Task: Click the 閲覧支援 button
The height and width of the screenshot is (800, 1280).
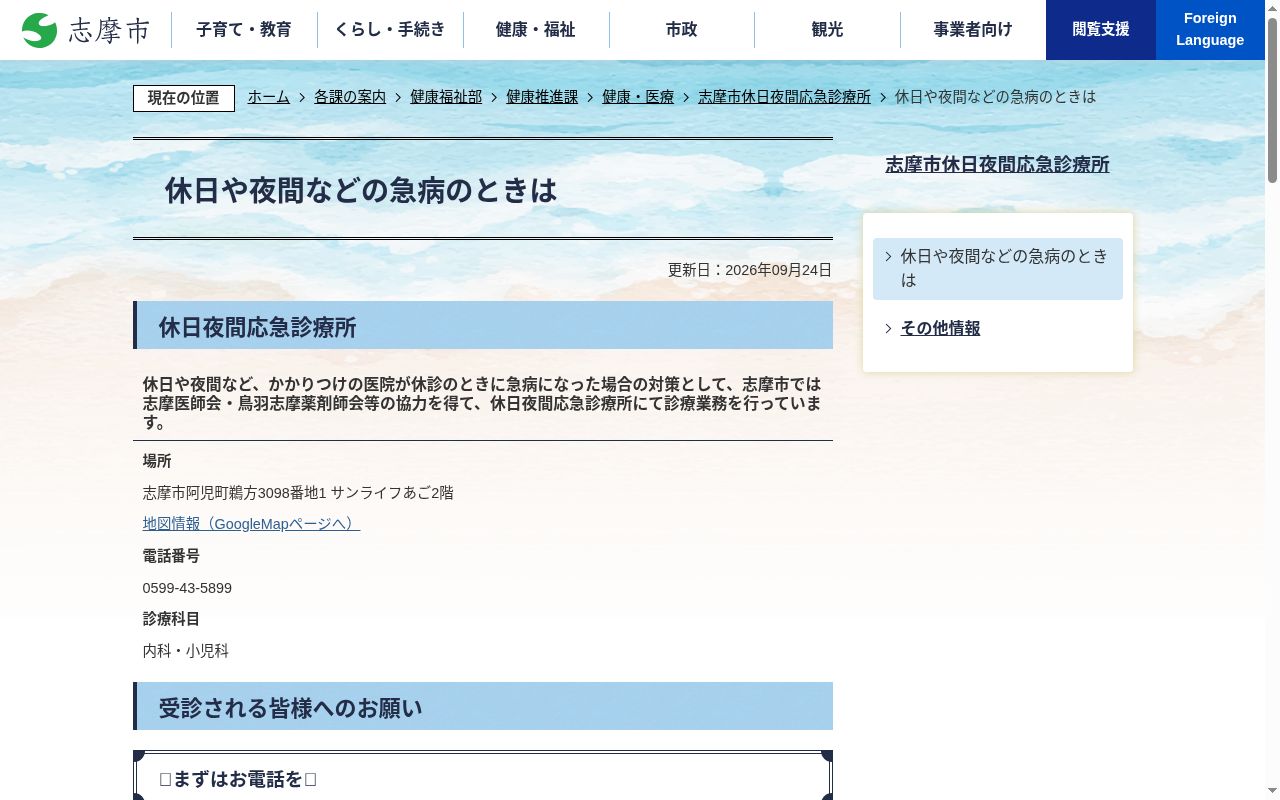Action: click(x=1101, y=30)
